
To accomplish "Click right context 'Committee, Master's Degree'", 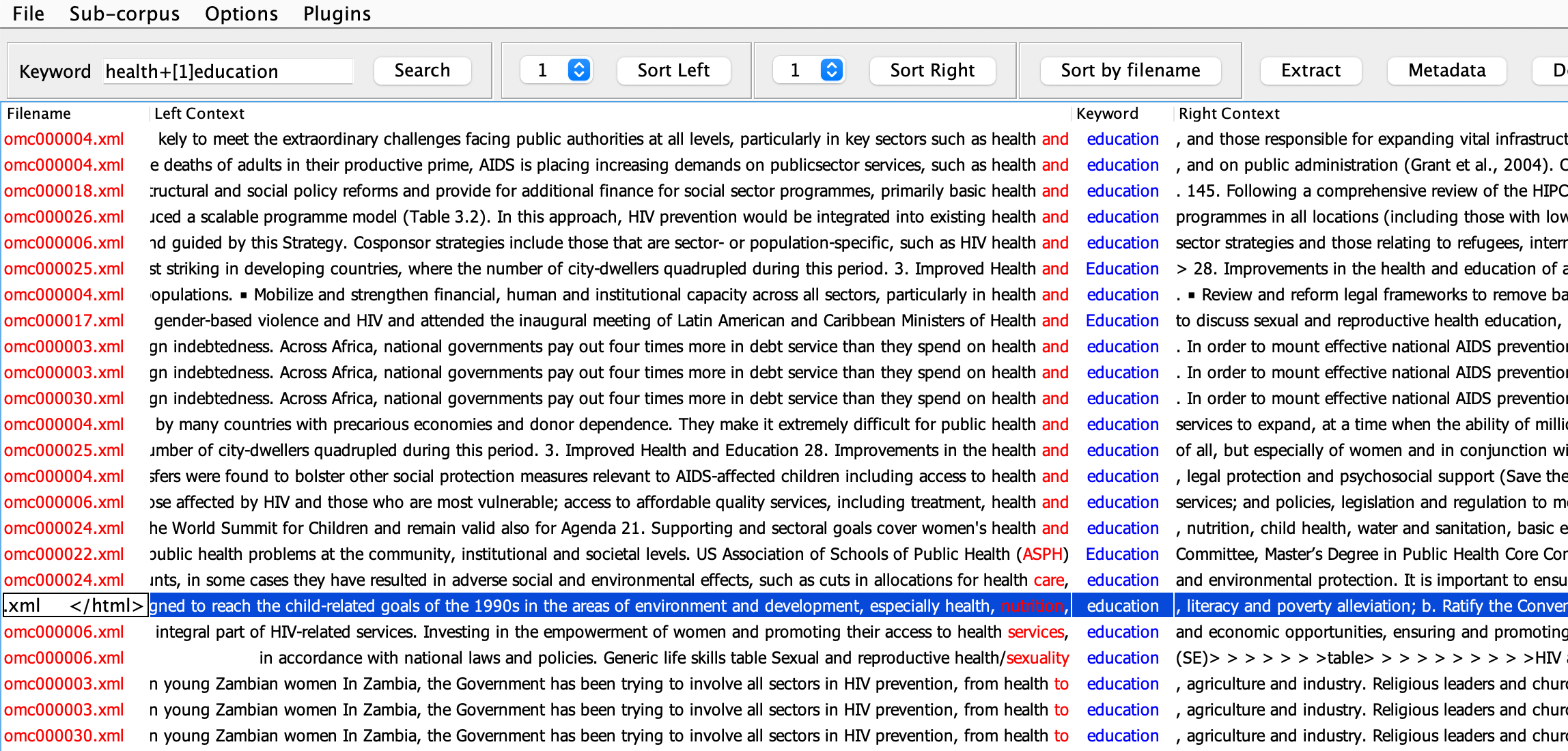I will (x=1371, y=554).
